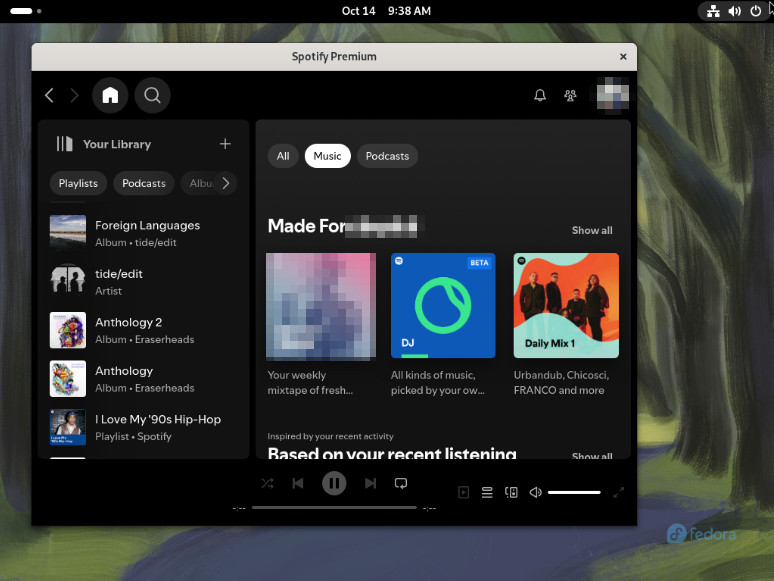The width and height of the screenshot is (774, 581).
Task: Open Anthology 2 album in library
Action: tap(143, 330)
